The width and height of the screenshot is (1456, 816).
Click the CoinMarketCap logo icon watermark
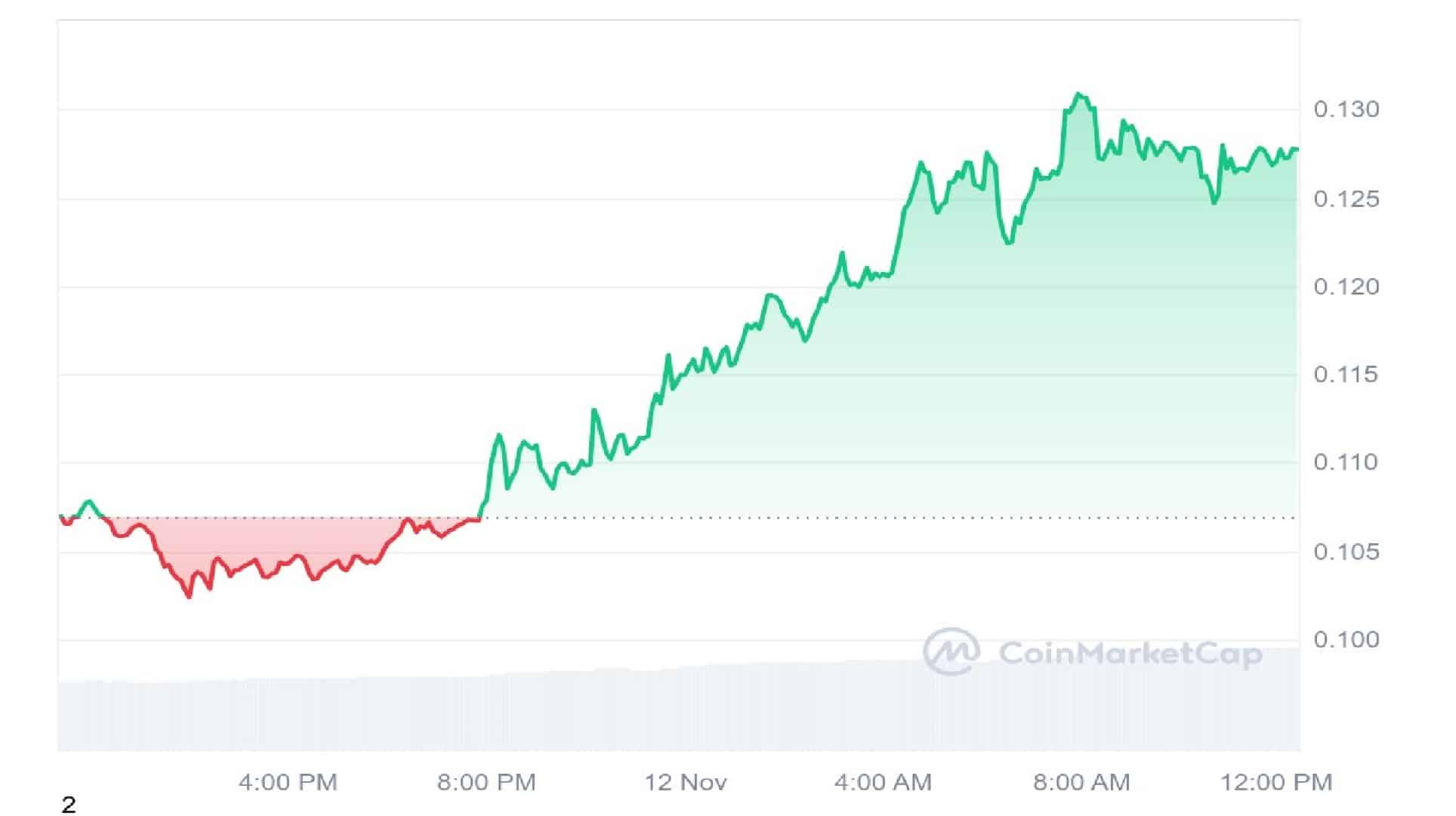point(952,651)
